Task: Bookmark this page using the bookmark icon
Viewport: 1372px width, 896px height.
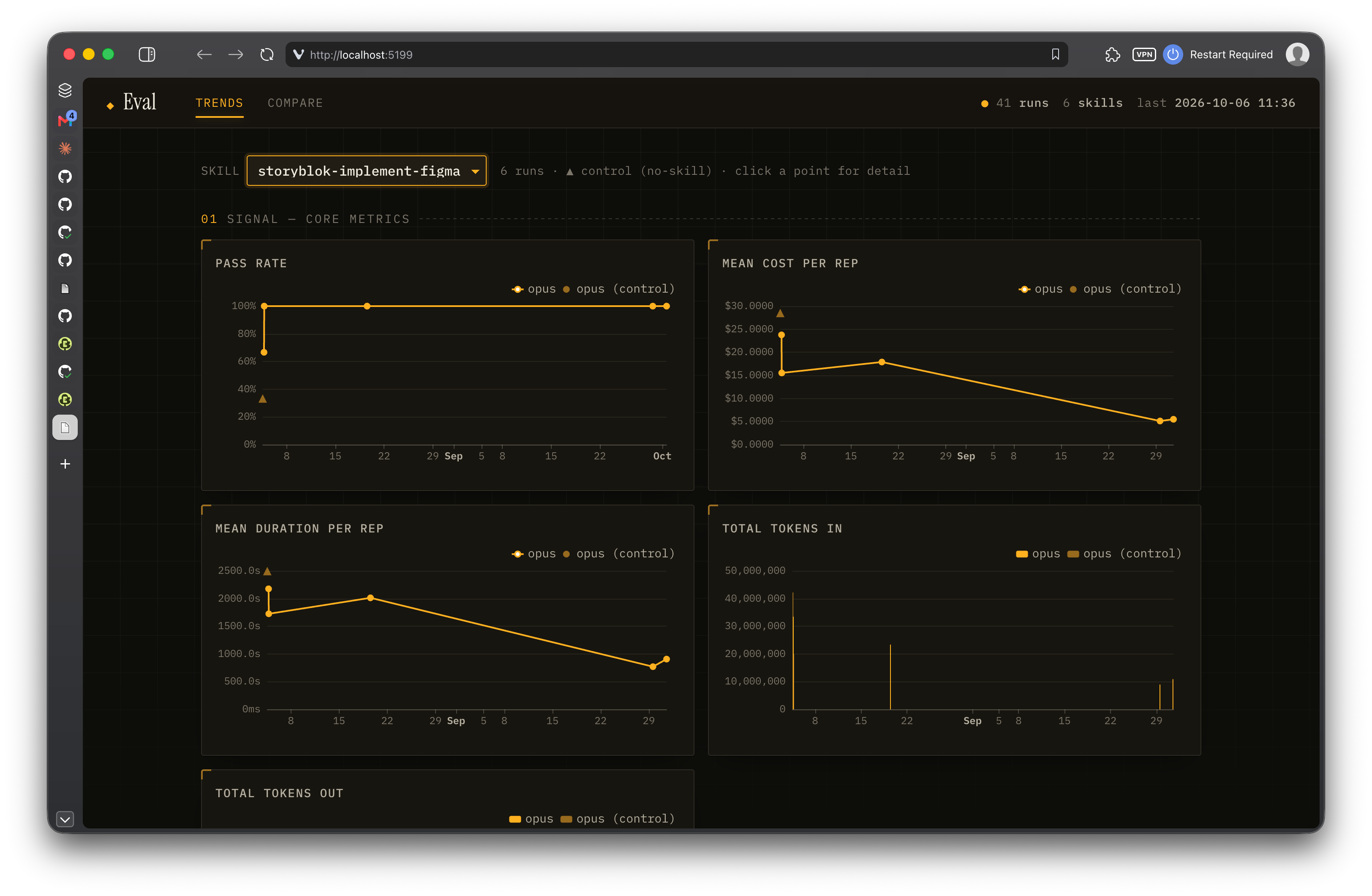Action: (1055, 55)
